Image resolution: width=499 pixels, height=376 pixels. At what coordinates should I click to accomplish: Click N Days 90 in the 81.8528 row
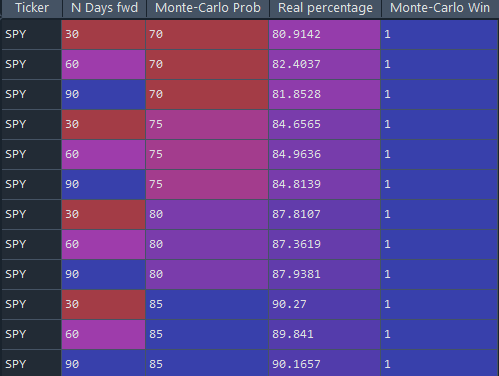click(103, 94)
